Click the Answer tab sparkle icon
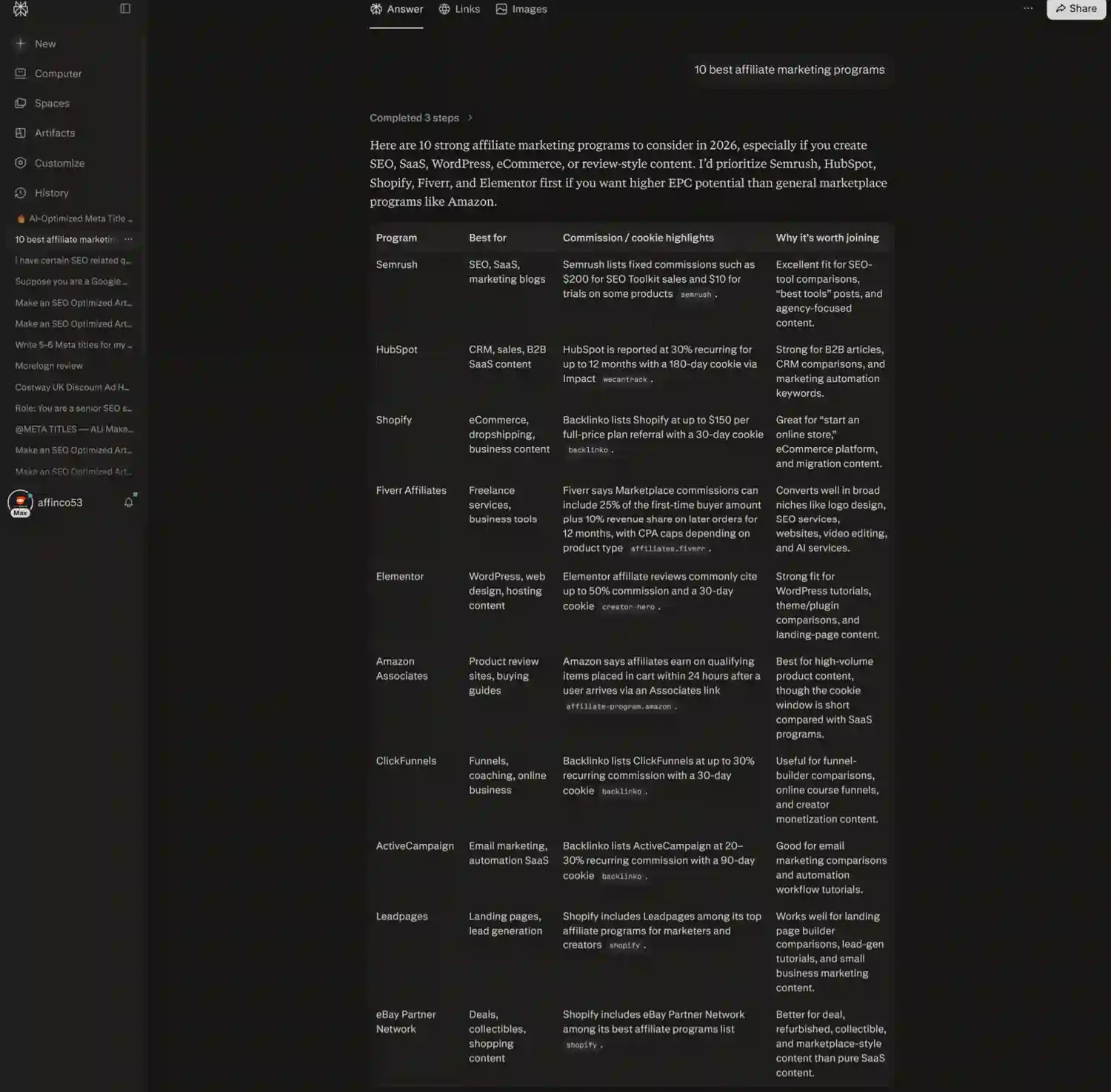Image resolution: width=1111 pixels, height=1092 pixels. click(x=376, y=9)
